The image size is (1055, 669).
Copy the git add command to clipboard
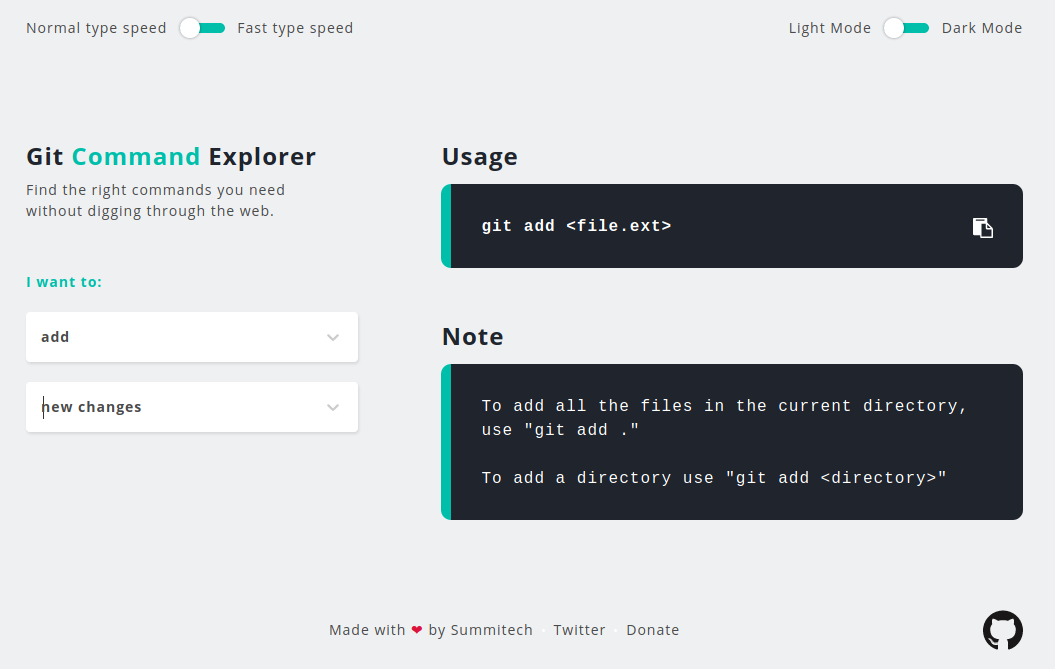tap(982, 227)
